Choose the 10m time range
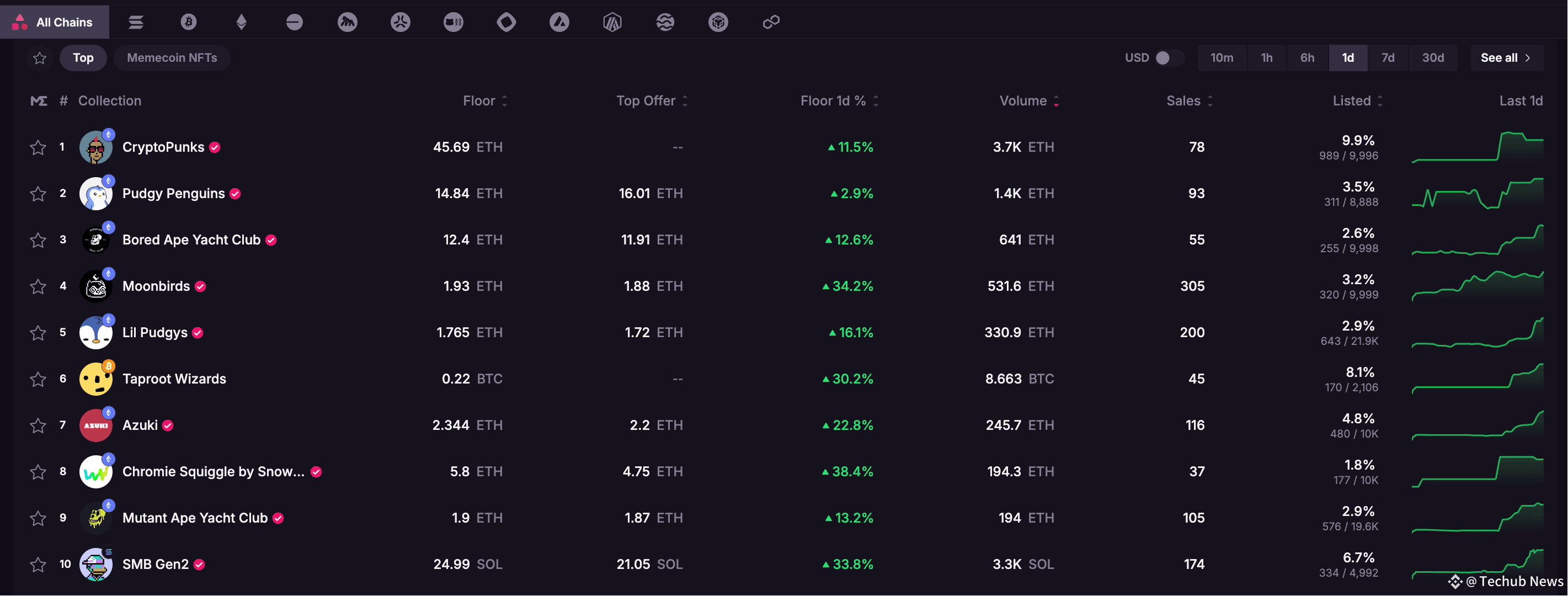The width and height of the screenshot is (1568, 596). [x=1222, y=58]
